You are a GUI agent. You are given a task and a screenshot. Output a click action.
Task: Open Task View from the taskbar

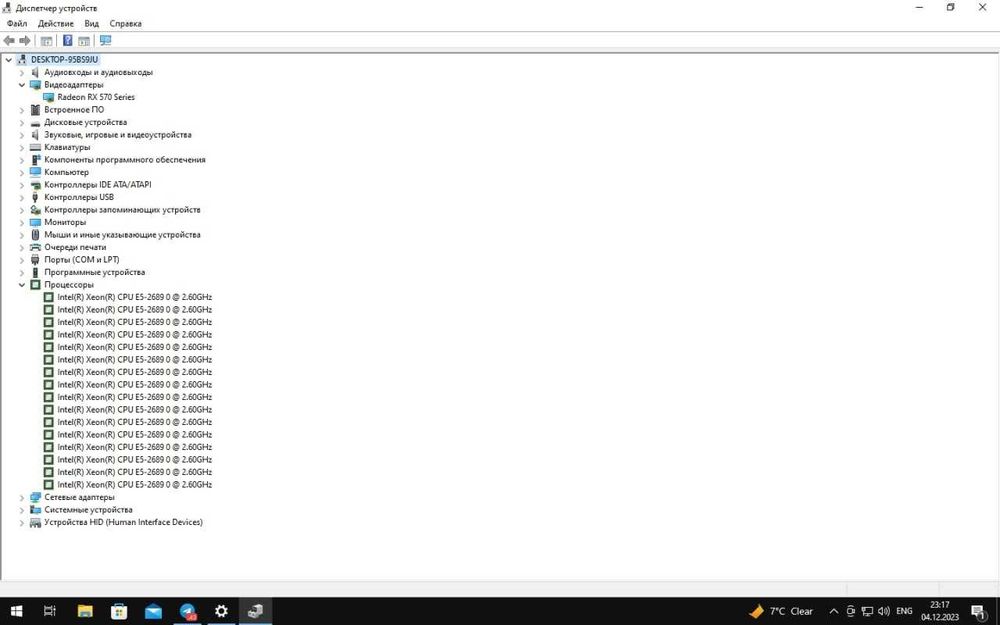point(50,611)
